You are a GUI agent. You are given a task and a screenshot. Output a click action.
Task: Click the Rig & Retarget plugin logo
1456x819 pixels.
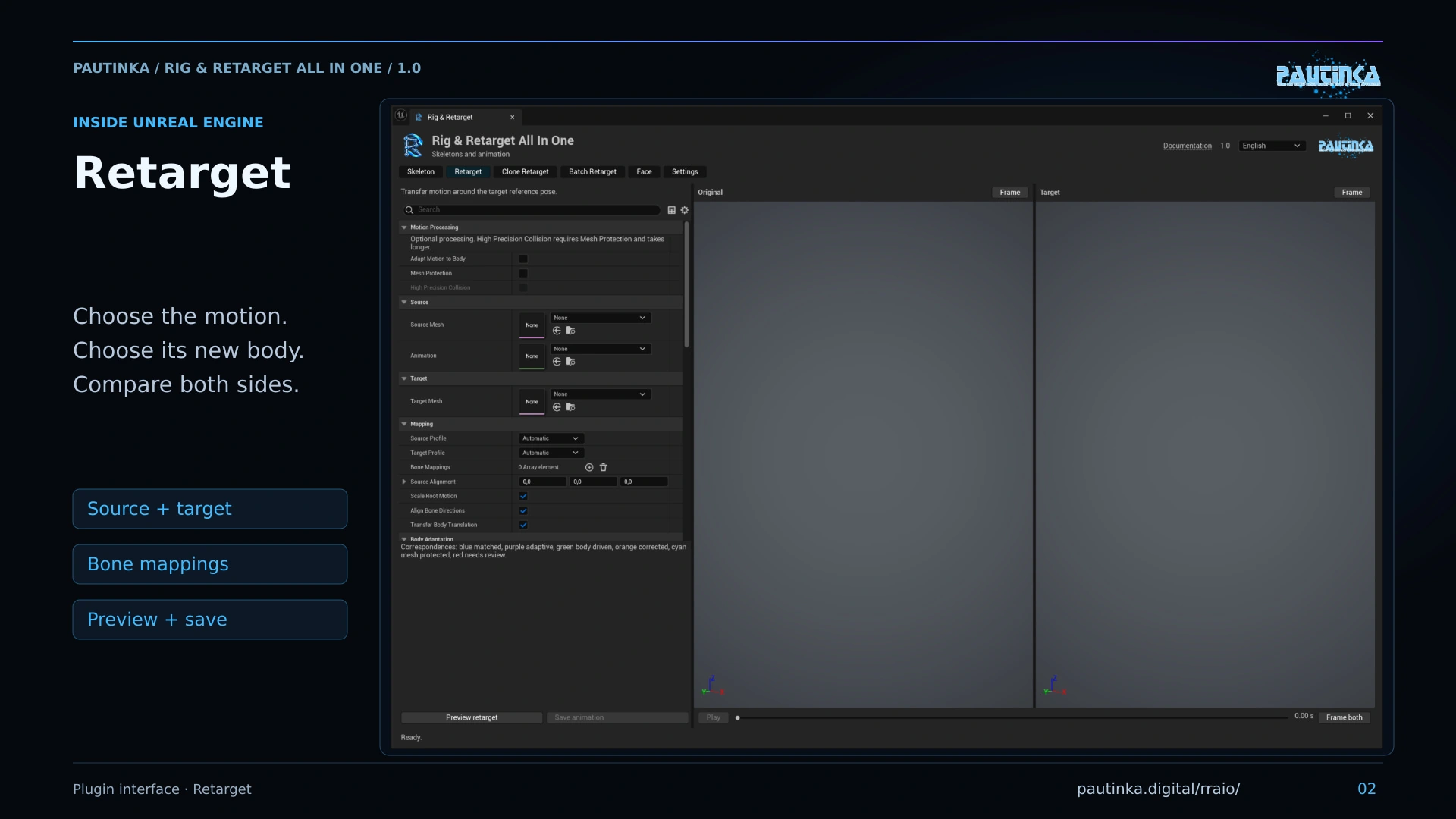[413, 146]
